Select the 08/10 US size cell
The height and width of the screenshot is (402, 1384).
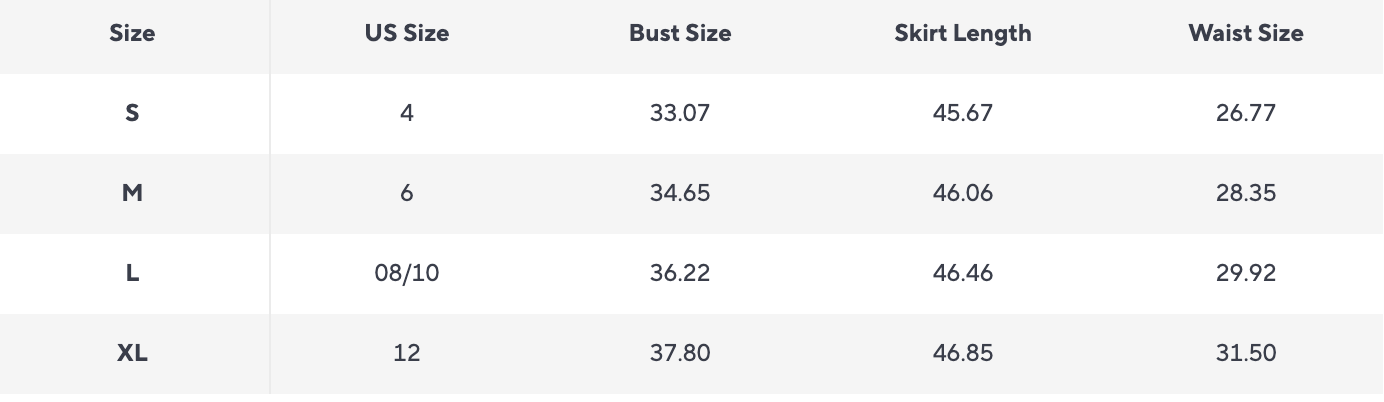point(407,273)
